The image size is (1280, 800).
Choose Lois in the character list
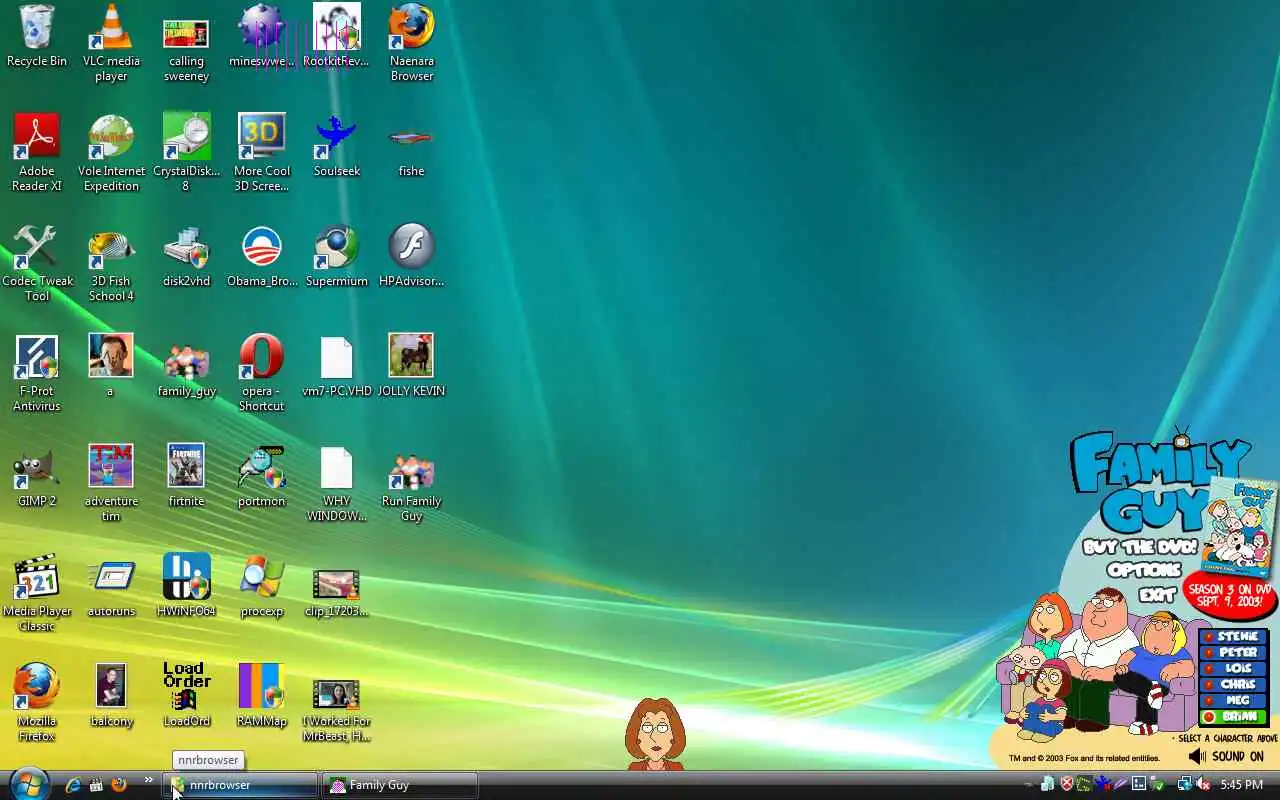coord(1234,668)
